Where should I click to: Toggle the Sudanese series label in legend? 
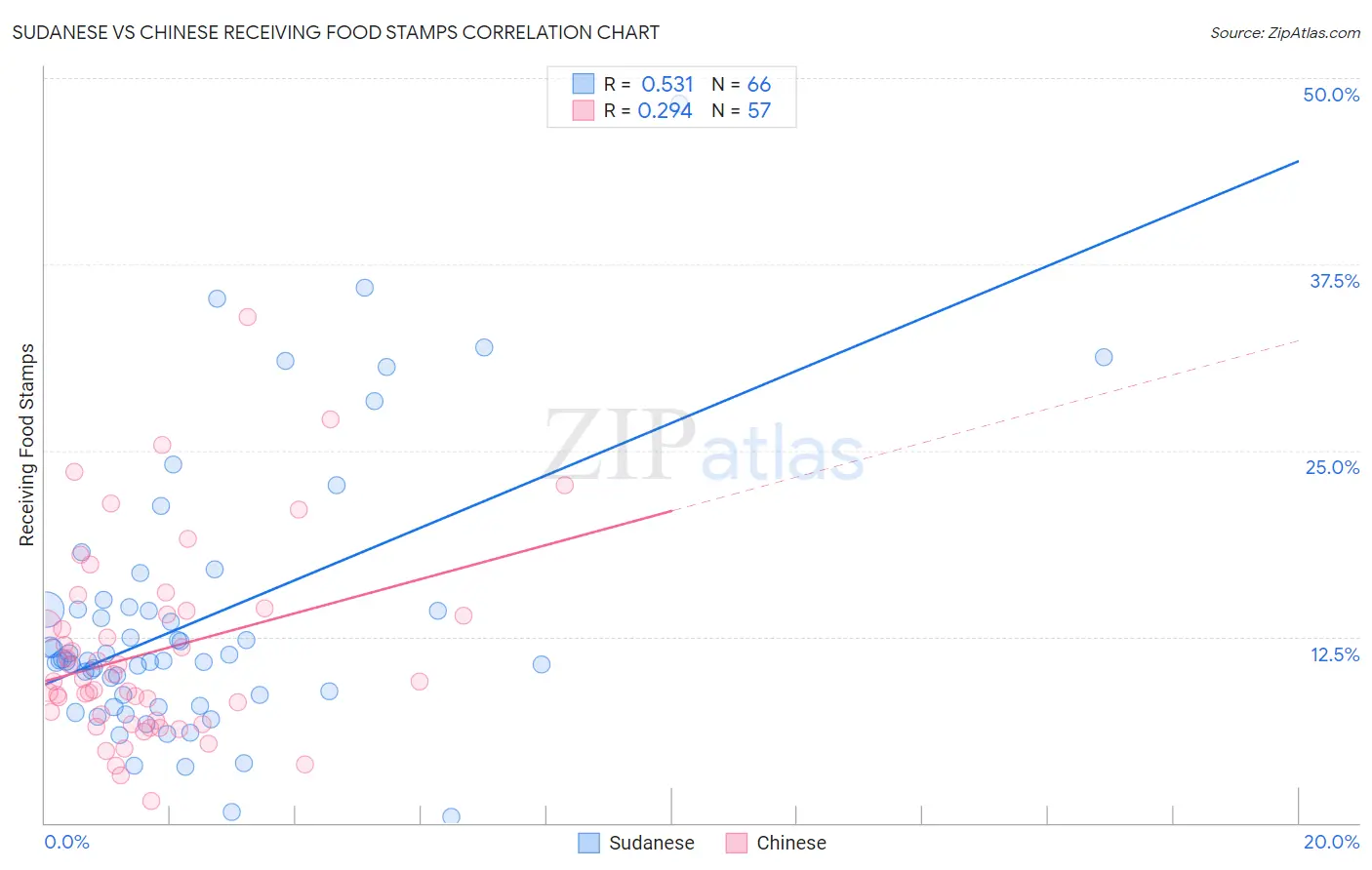pos(652,843)
